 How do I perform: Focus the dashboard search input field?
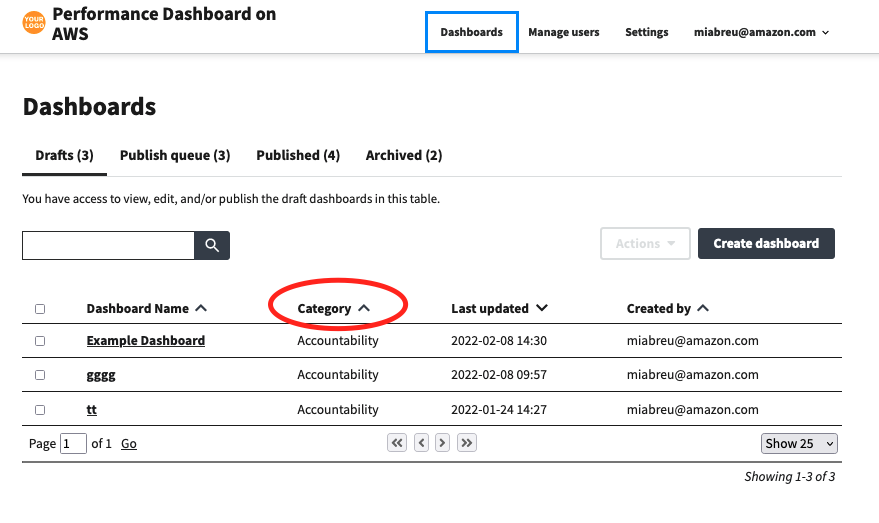click(108, 246)
